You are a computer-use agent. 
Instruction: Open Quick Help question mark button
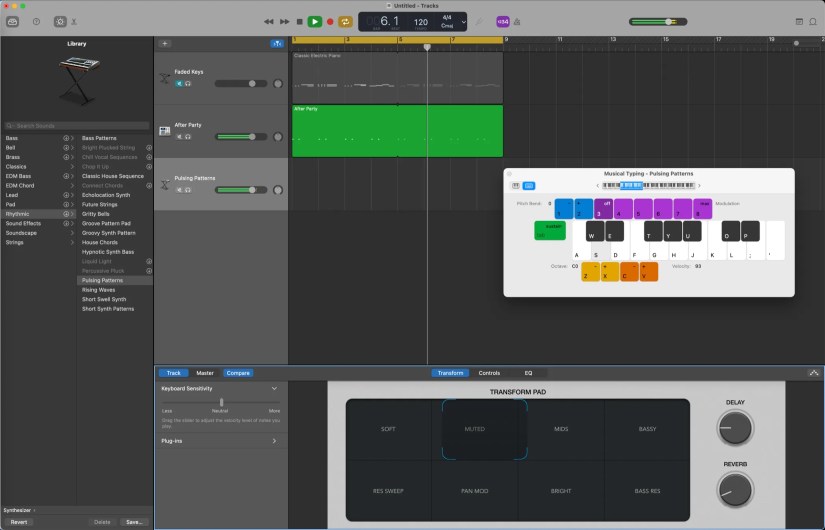pyautogui.click(x=36, y=22)
